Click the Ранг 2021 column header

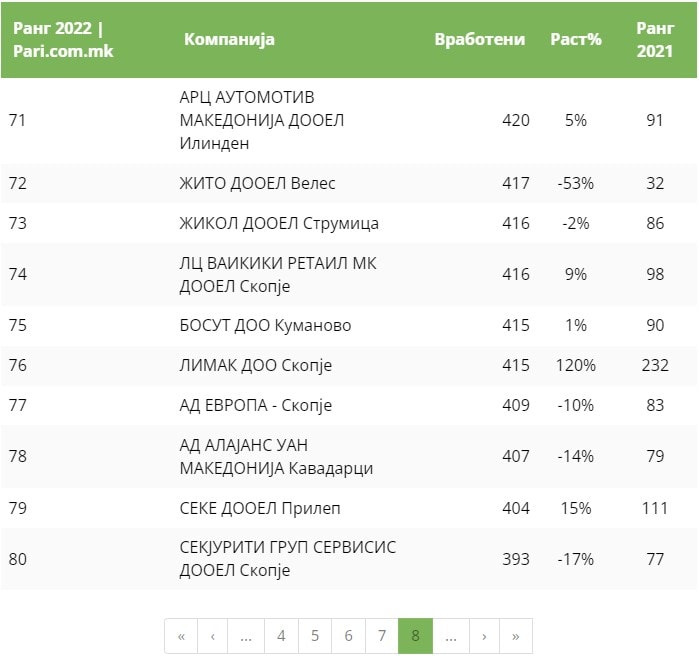click(x=655, y=40)
